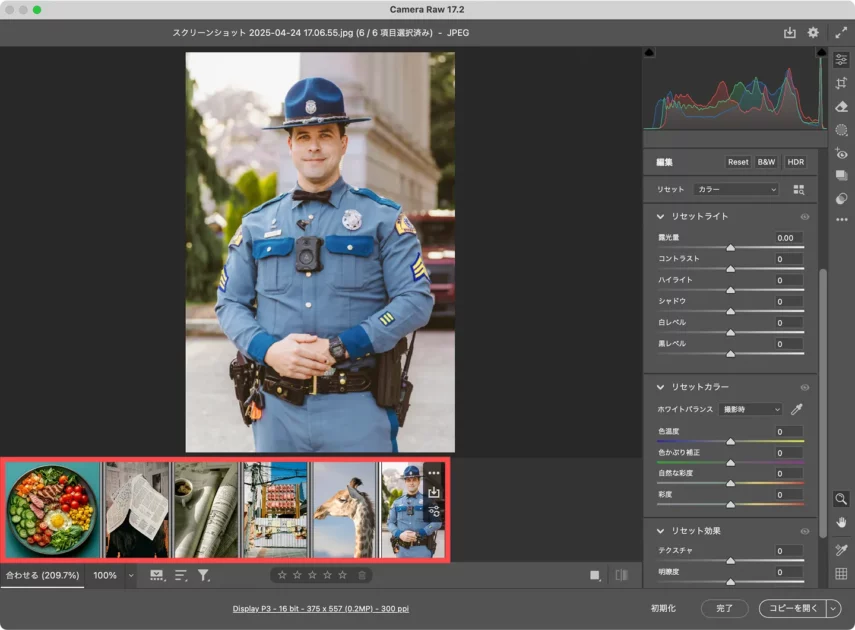Toggle visibility of リセット効果 section
The width and height of the screenshot is (855, 630).
pos(804,531)
